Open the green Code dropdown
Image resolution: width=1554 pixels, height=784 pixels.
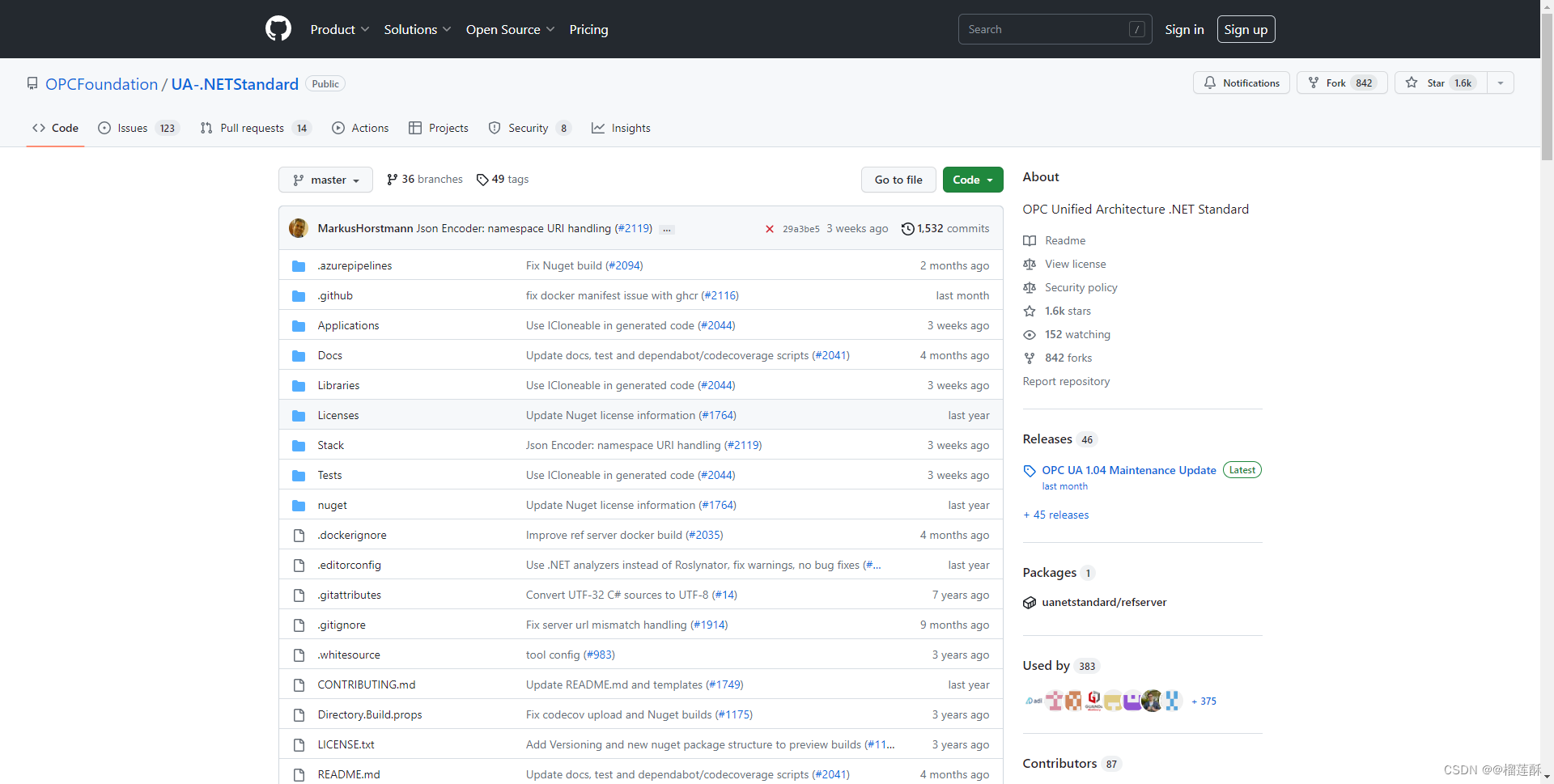pyautogui.click(x=973, y=180)
